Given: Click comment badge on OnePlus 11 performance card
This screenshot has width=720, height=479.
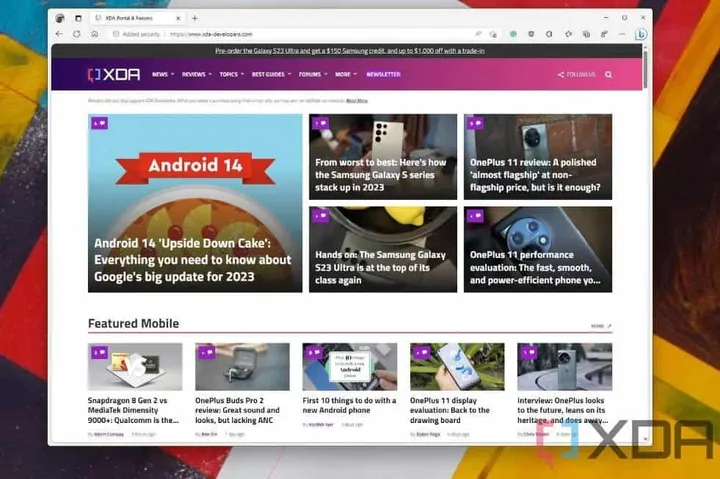Looking at the screenshot, I should [x=475, y=215].
